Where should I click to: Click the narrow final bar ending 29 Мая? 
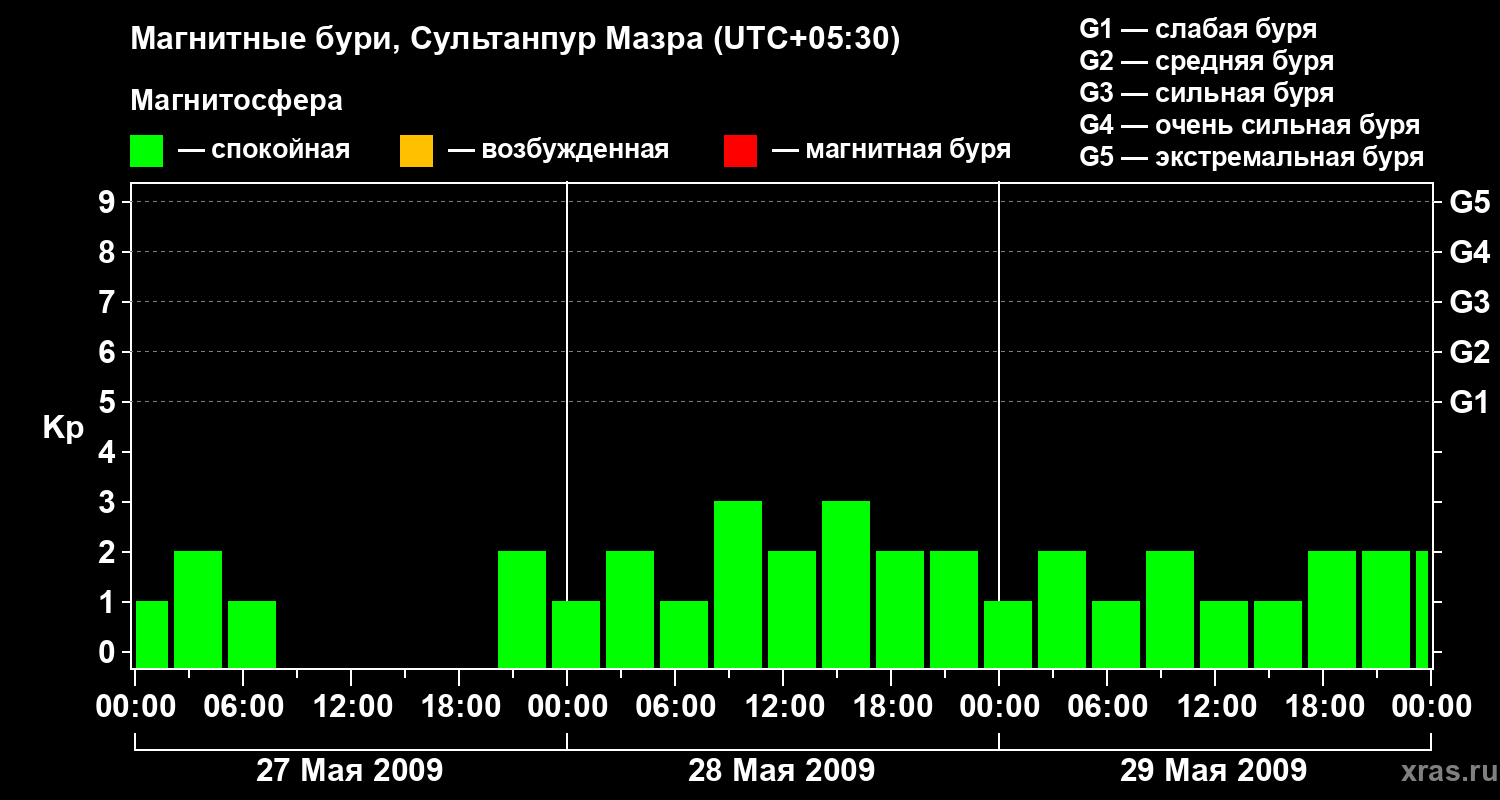(1422, 609)
